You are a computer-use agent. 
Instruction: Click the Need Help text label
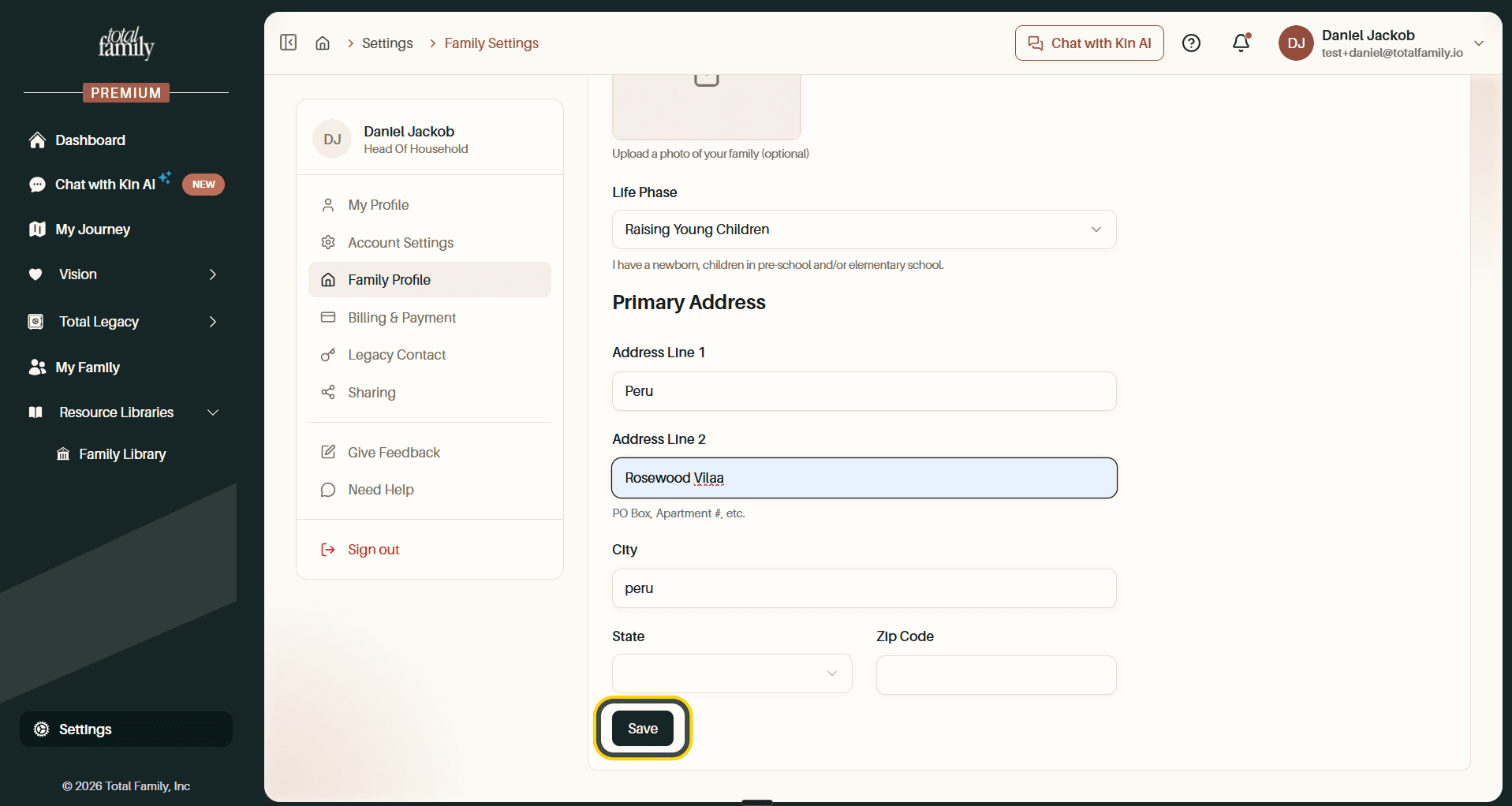[381, 490]
